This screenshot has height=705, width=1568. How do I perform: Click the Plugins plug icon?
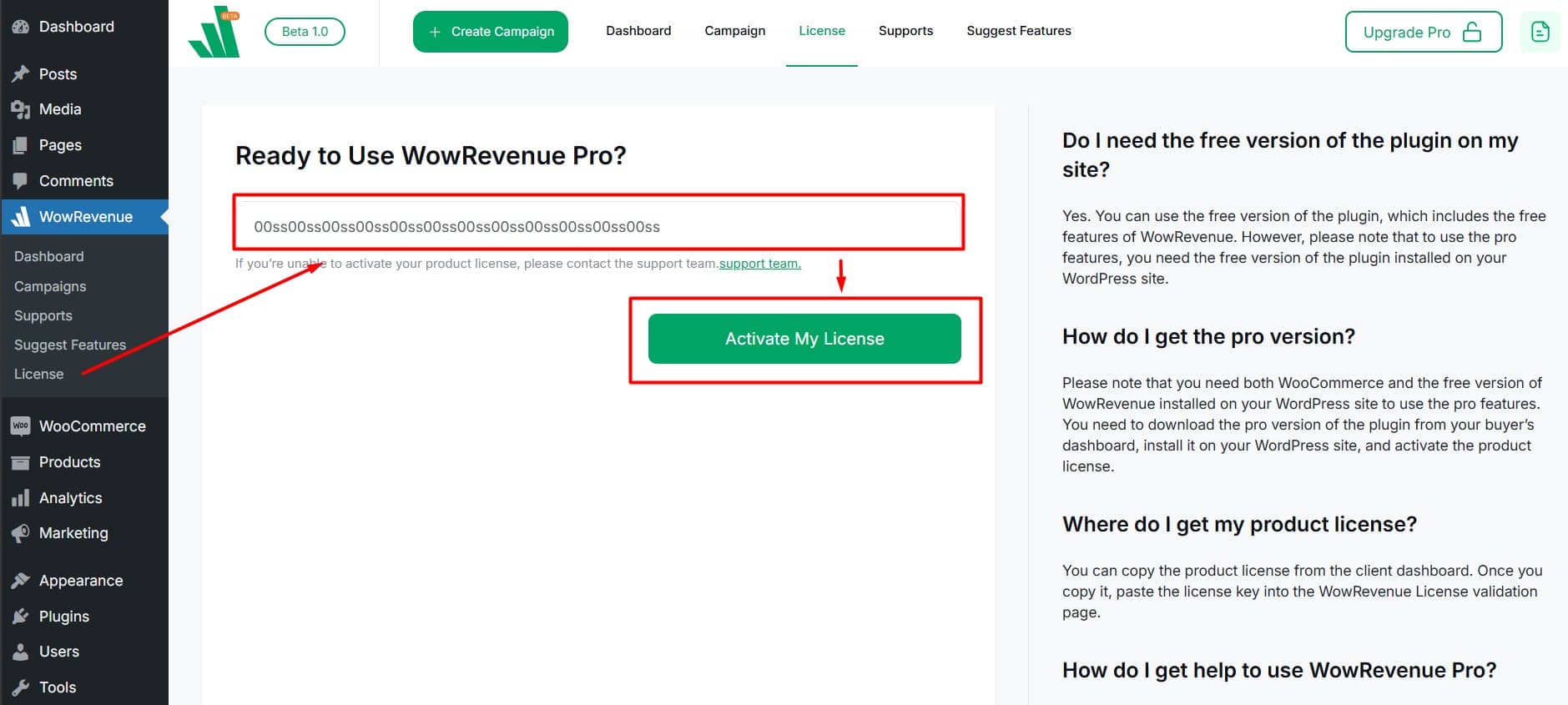pos(21,617)
